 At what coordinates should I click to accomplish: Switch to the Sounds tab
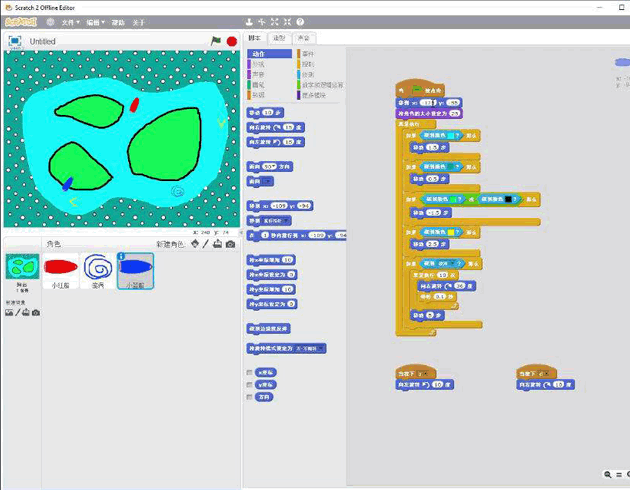tap(304, 38)
